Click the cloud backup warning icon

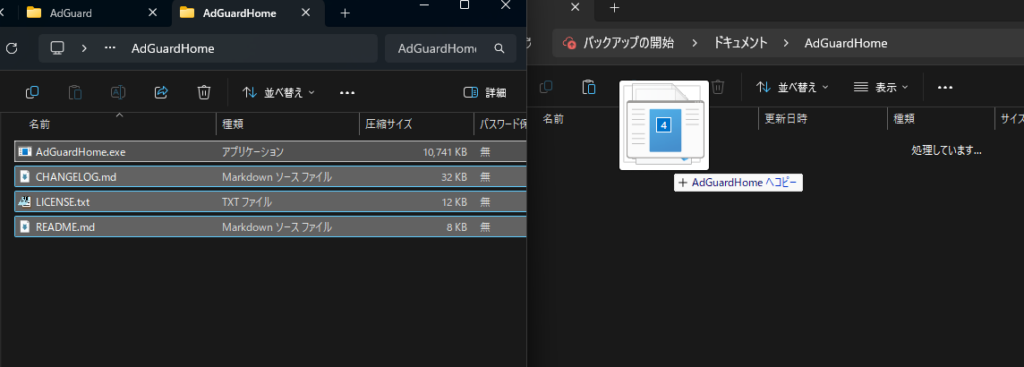coord(569,44)
